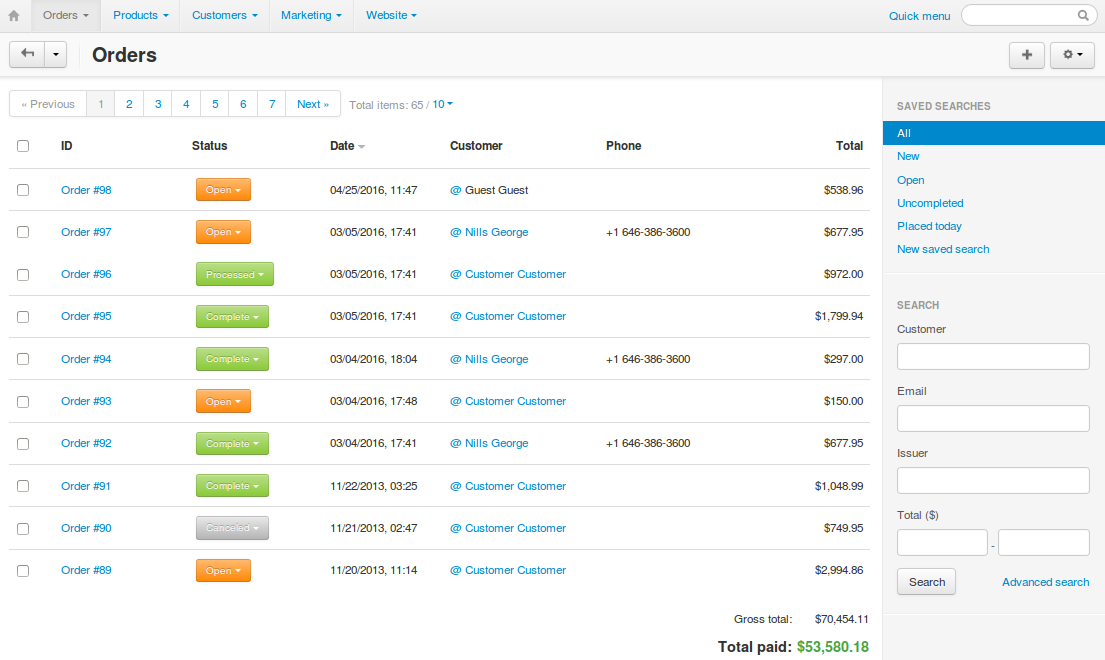Show the Placed today saved search
The height and width of the screenshot is (660, 1105).
(929, 226)
